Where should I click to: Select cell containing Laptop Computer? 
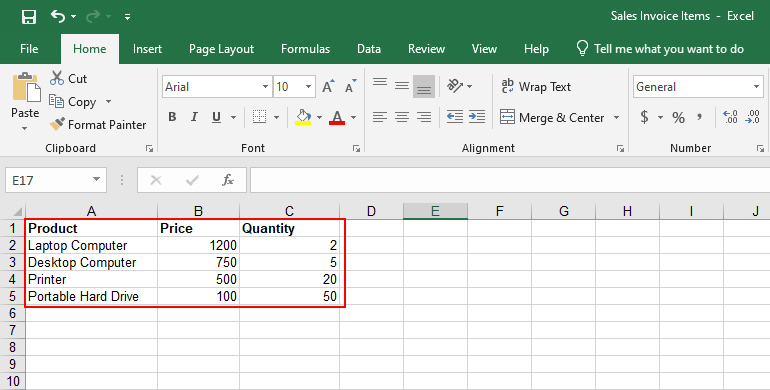coord(91,245)
